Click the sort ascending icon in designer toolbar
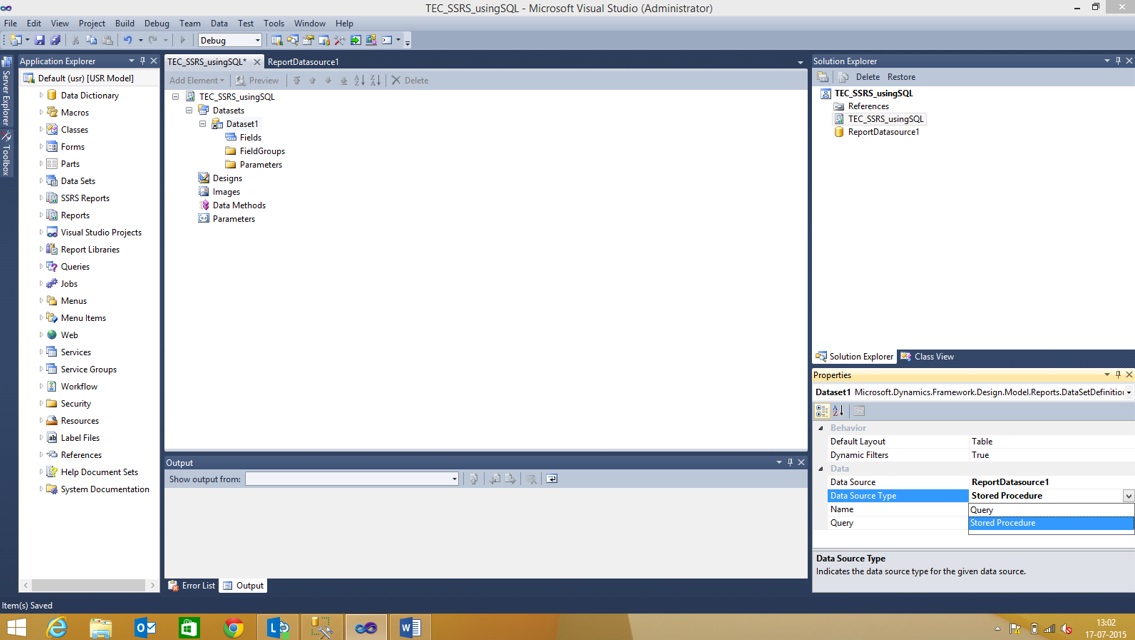Image resolution: width=1135 pixels, height=640 pixels. (x=360, y=80)
